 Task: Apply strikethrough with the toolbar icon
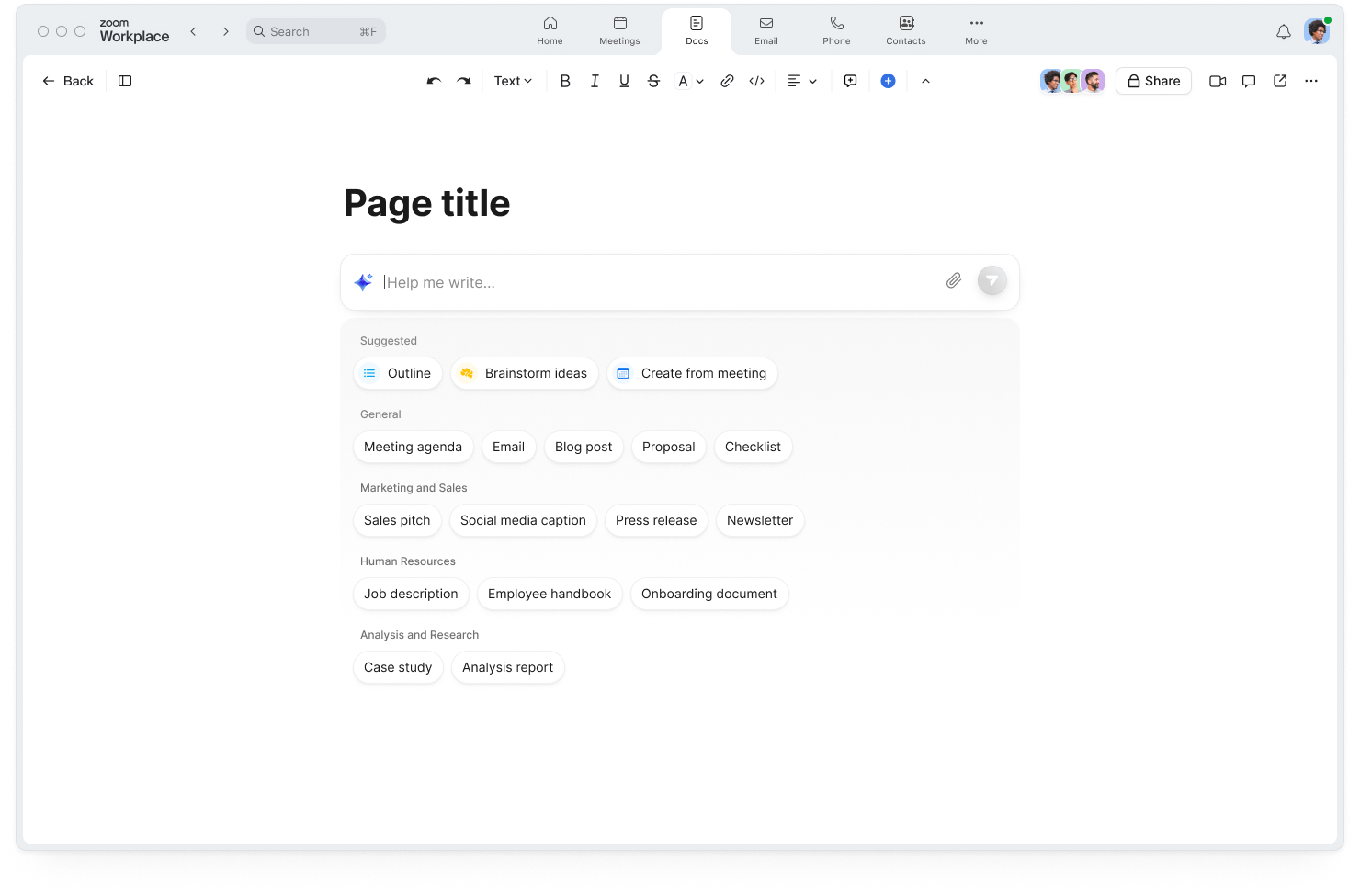point(653,81)
